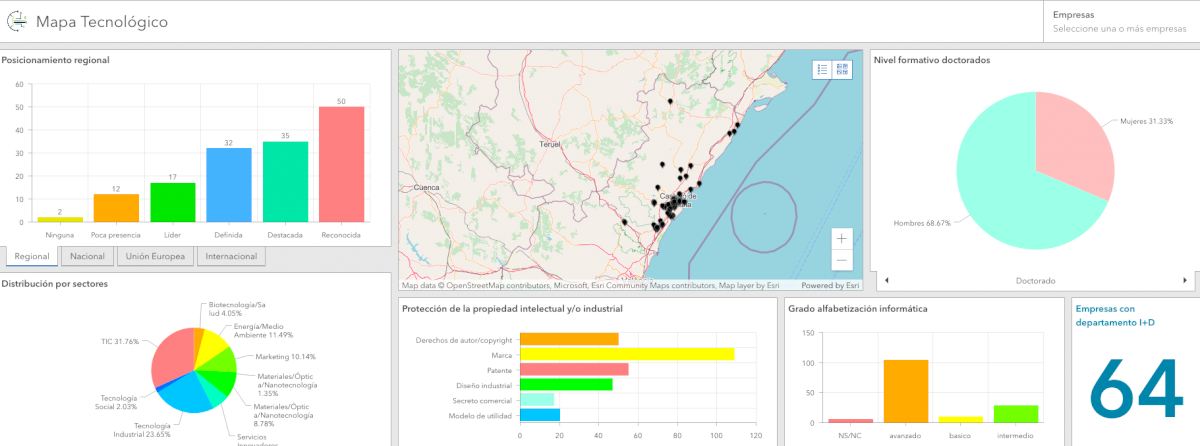
Task: Select the avanzado bar in informática chart
Action: 906,391
